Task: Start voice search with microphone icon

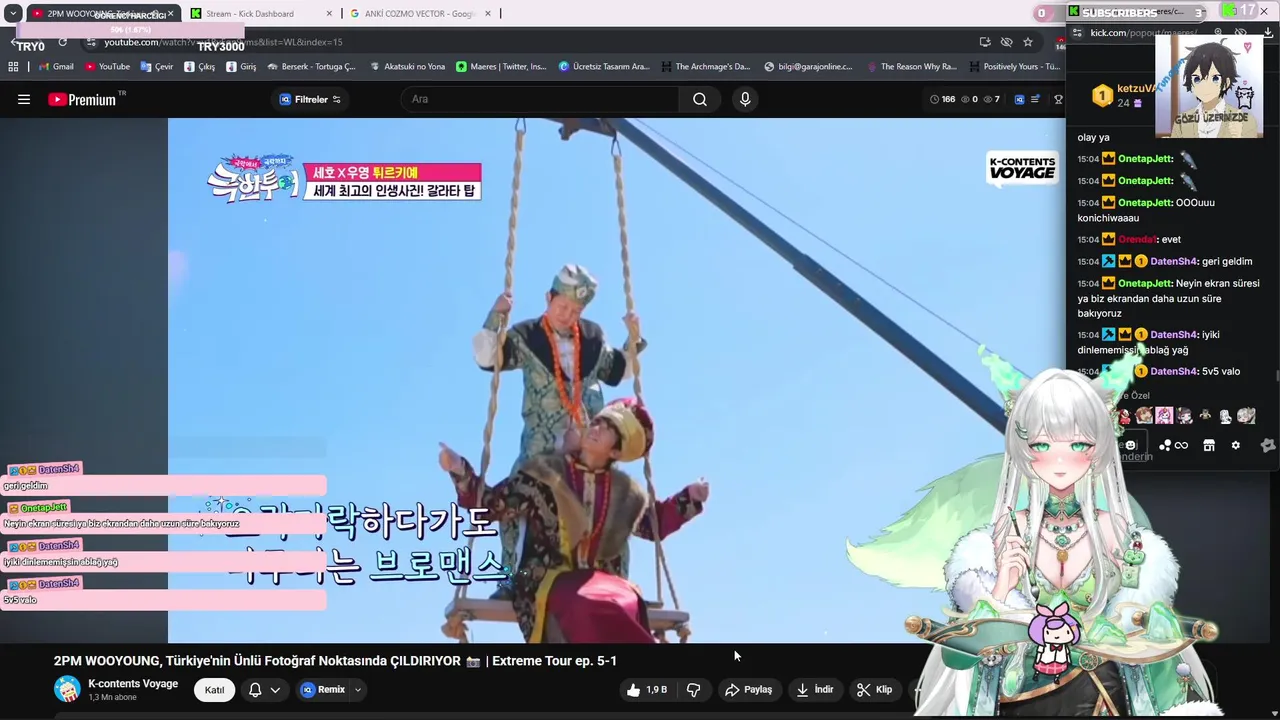Action: tap(745, 99)
